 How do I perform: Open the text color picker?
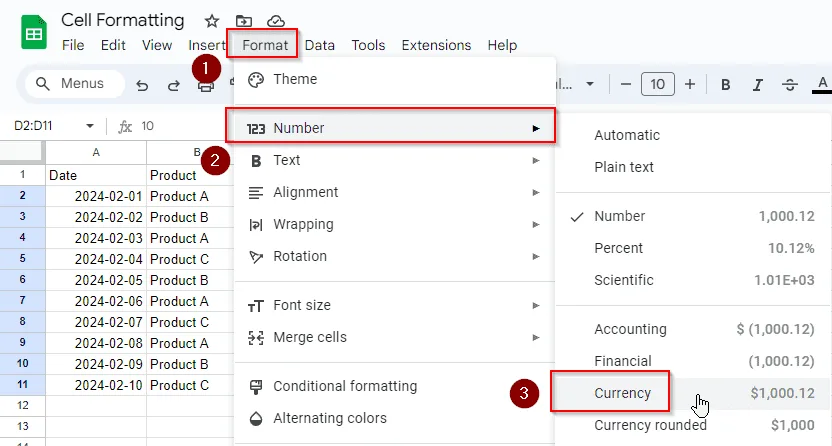pyautogui.click(x=822, y=84)
